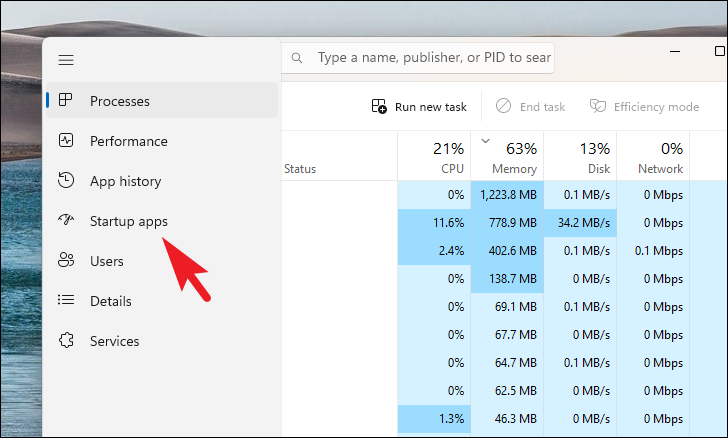Sort by the Memory column header
The height and width of the screenshot is (438, 728).
[507, 157]
